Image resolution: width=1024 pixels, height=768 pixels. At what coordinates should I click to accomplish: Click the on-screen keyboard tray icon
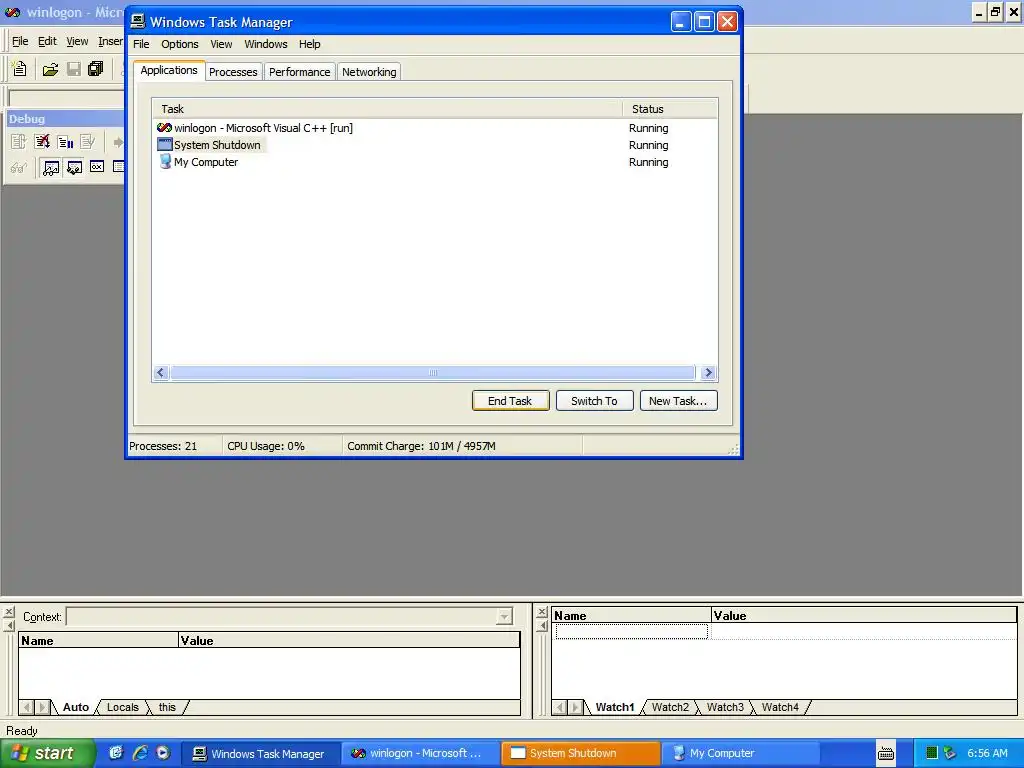[886, 754]
